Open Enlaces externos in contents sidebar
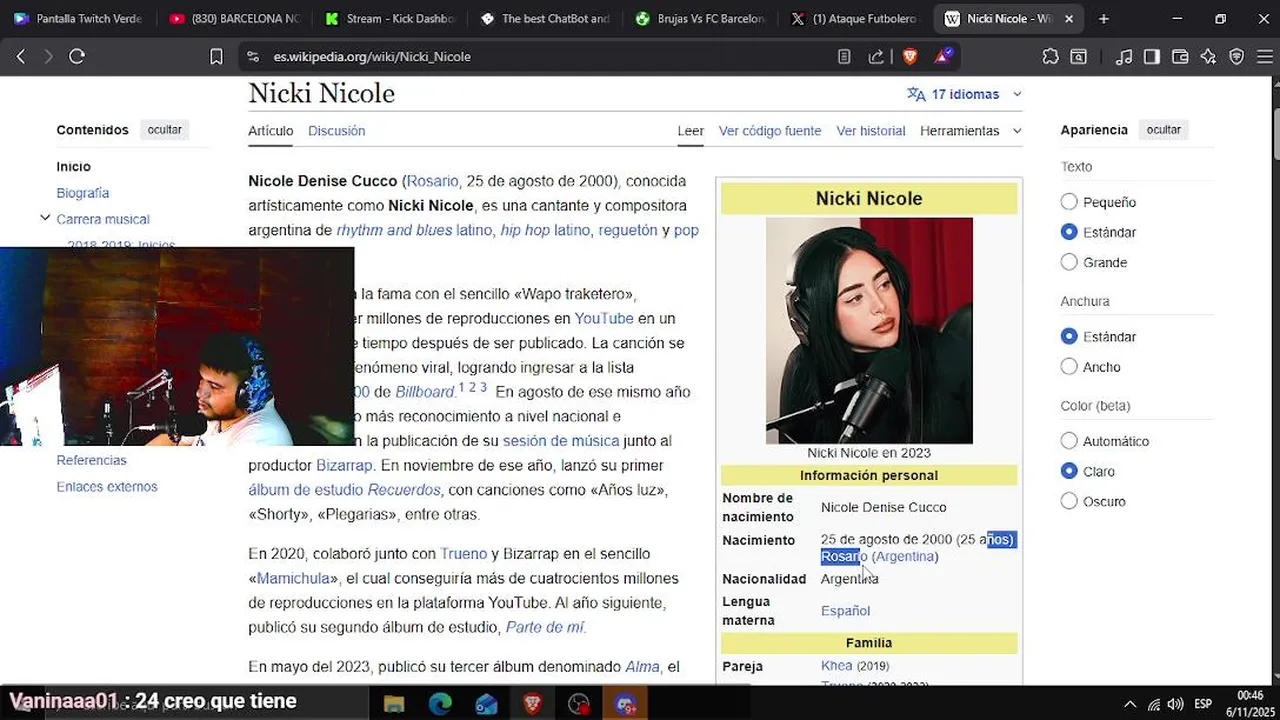Viewport: 1280px width, 720px height. (107, 487)
